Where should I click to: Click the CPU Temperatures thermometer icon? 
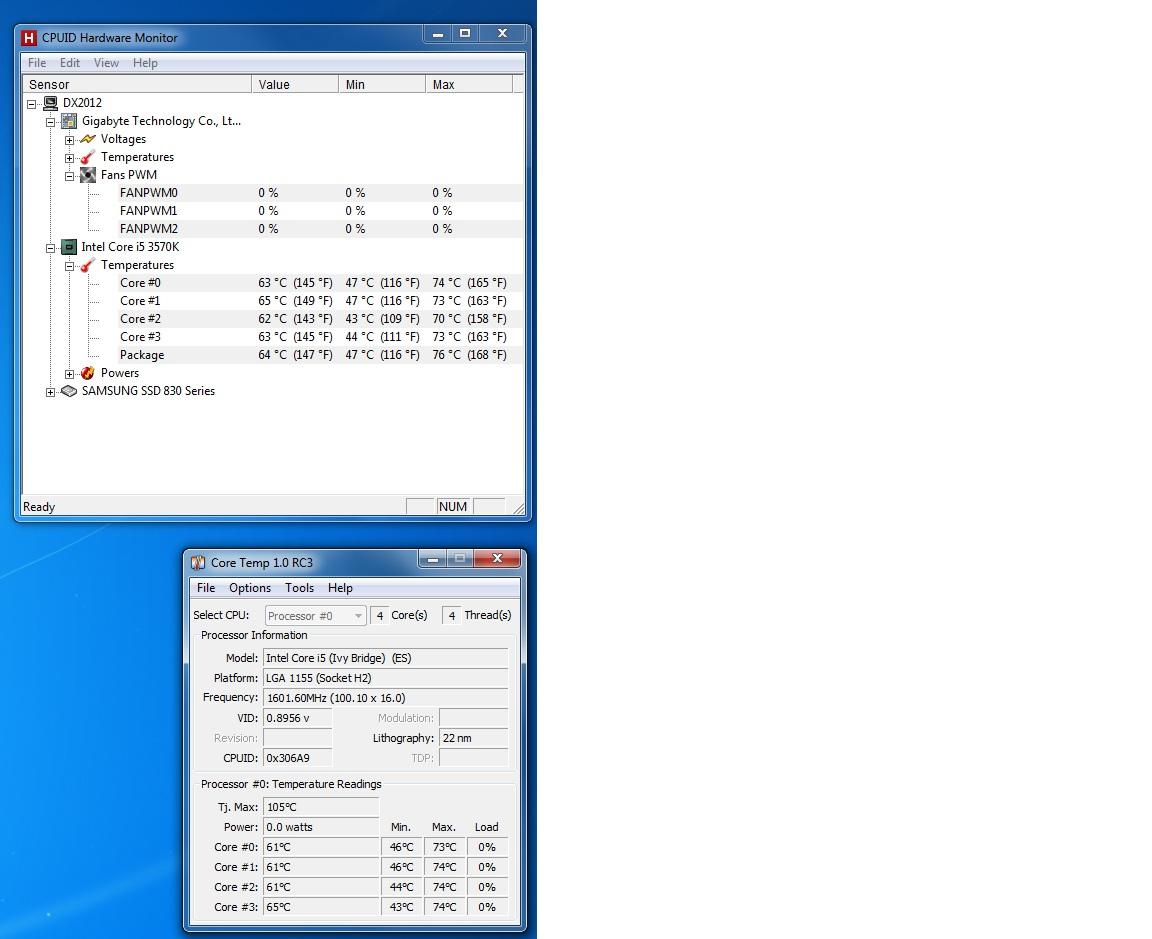click(x=88, y=265)
